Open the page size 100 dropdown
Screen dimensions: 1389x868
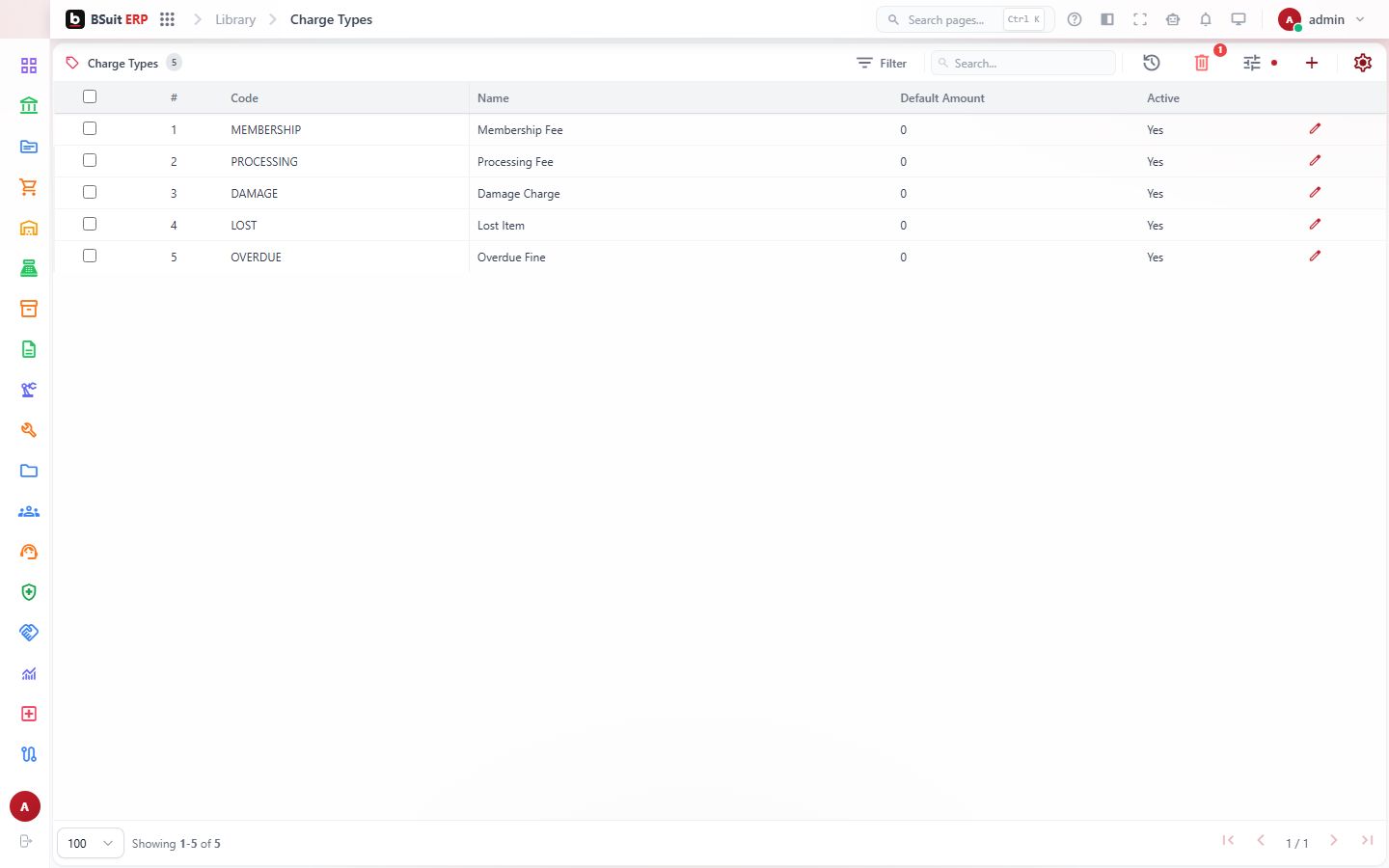91,843
